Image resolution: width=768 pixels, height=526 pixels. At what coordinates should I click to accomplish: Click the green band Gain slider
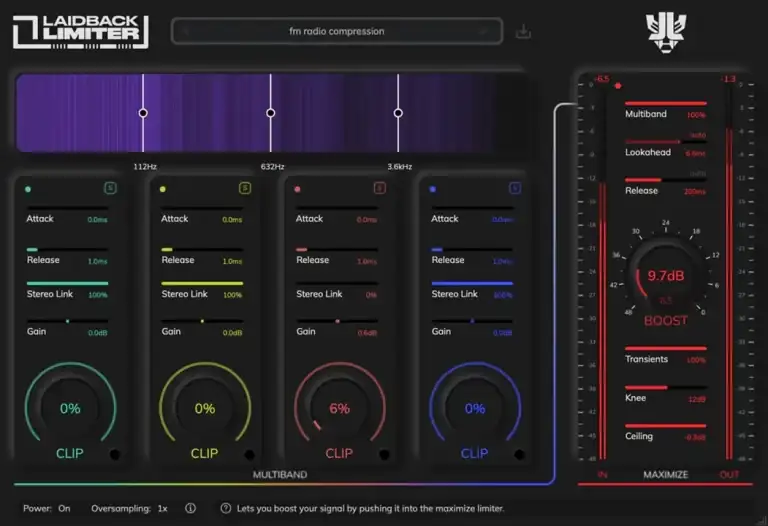tap(67, 321)
